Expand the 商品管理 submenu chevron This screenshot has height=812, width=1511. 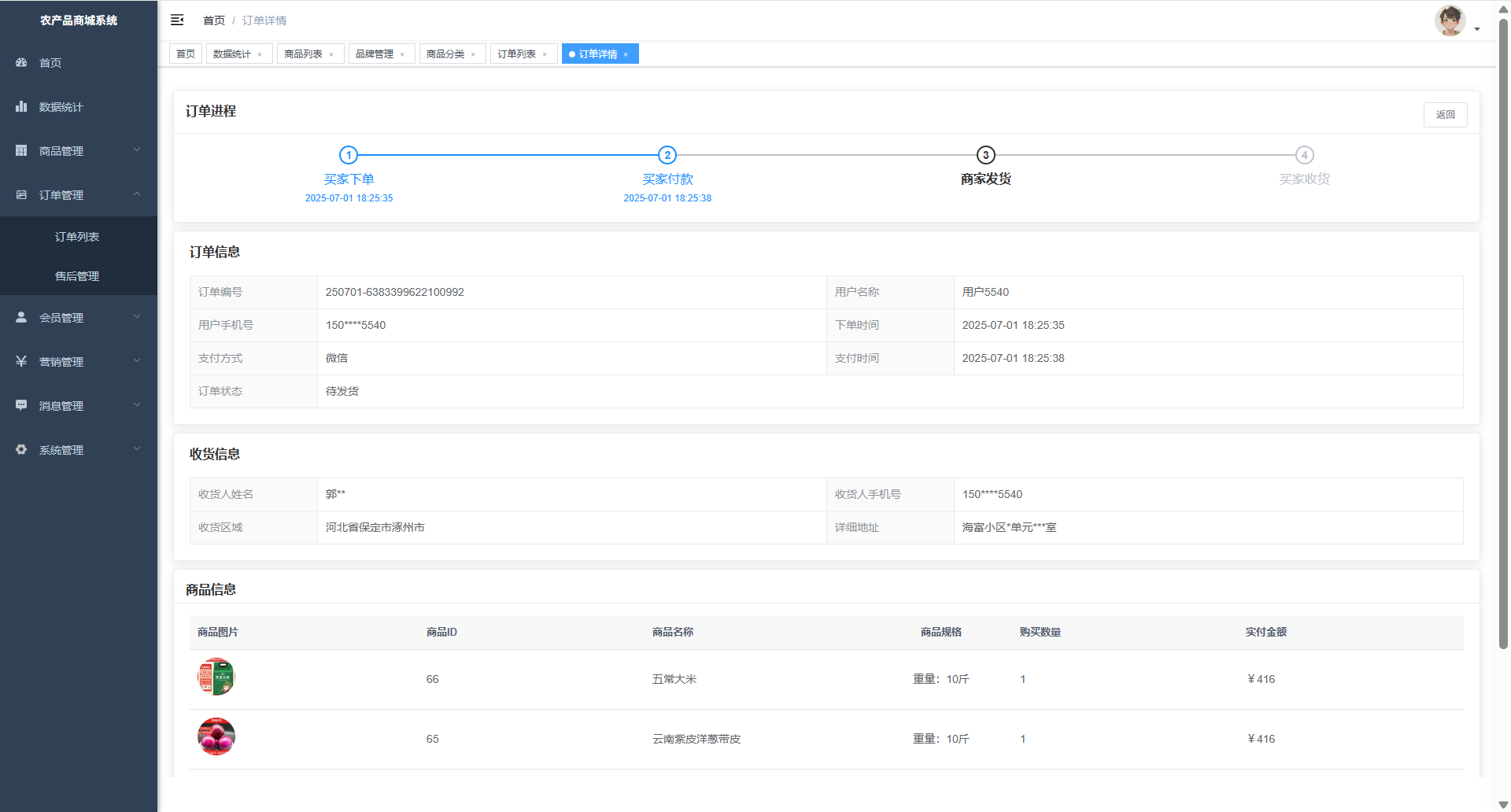click(137, 149)
